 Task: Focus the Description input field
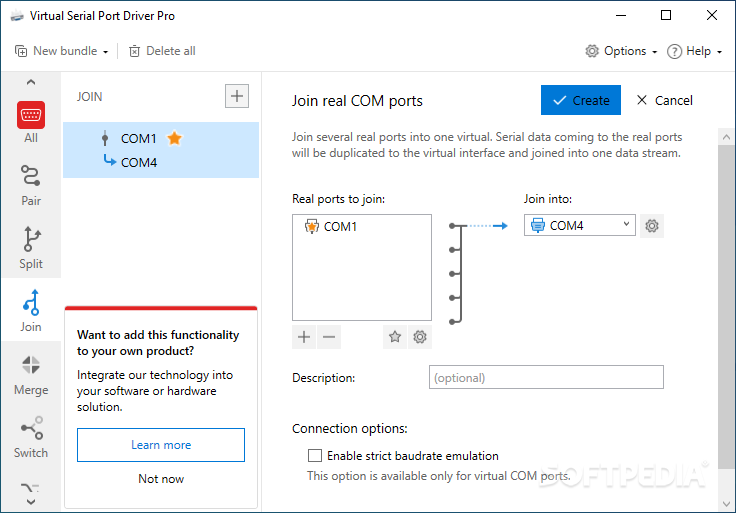546,377
